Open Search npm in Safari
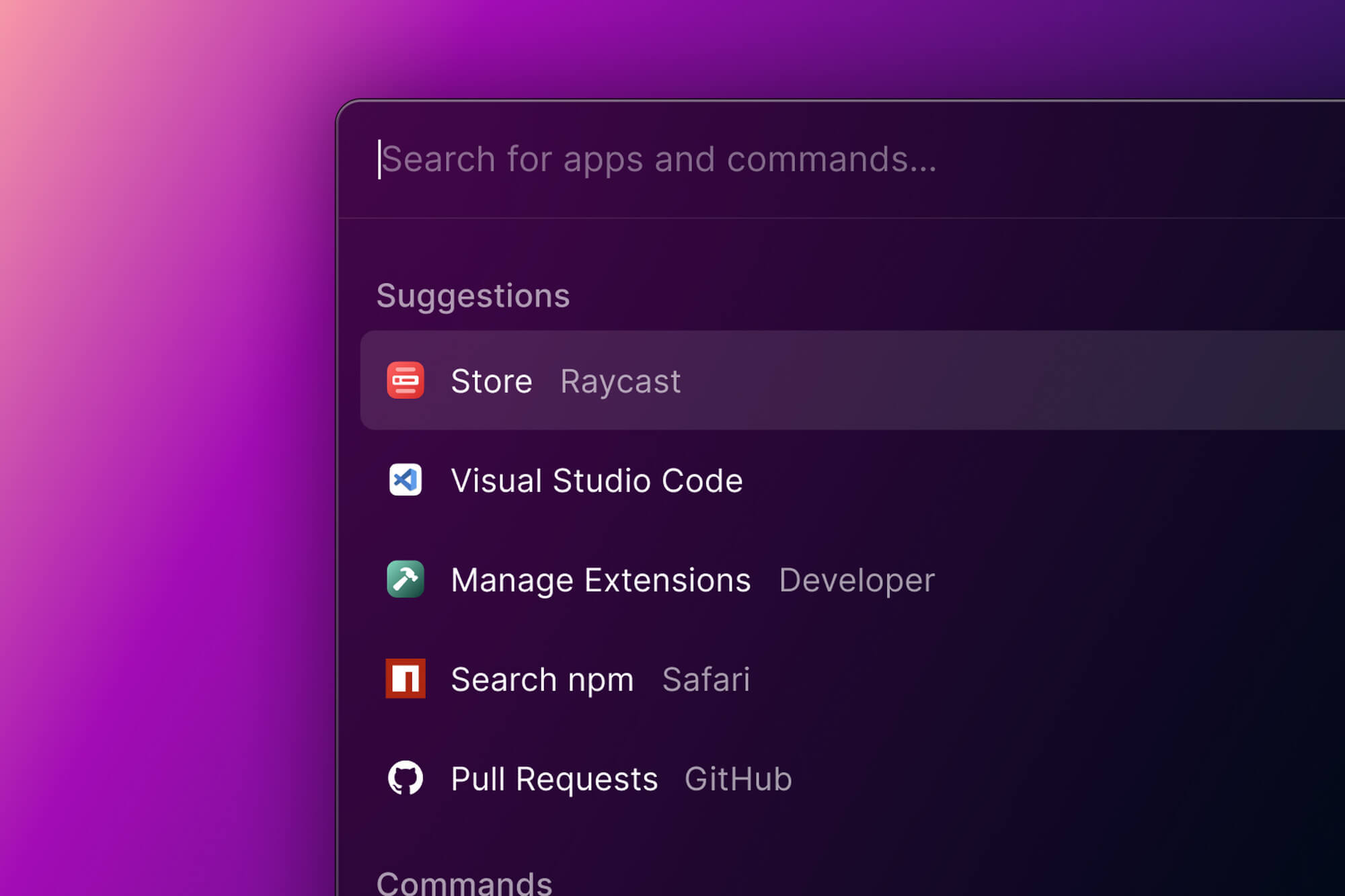The height and width of the screenshot is (896, 1345). coord(542,678)
